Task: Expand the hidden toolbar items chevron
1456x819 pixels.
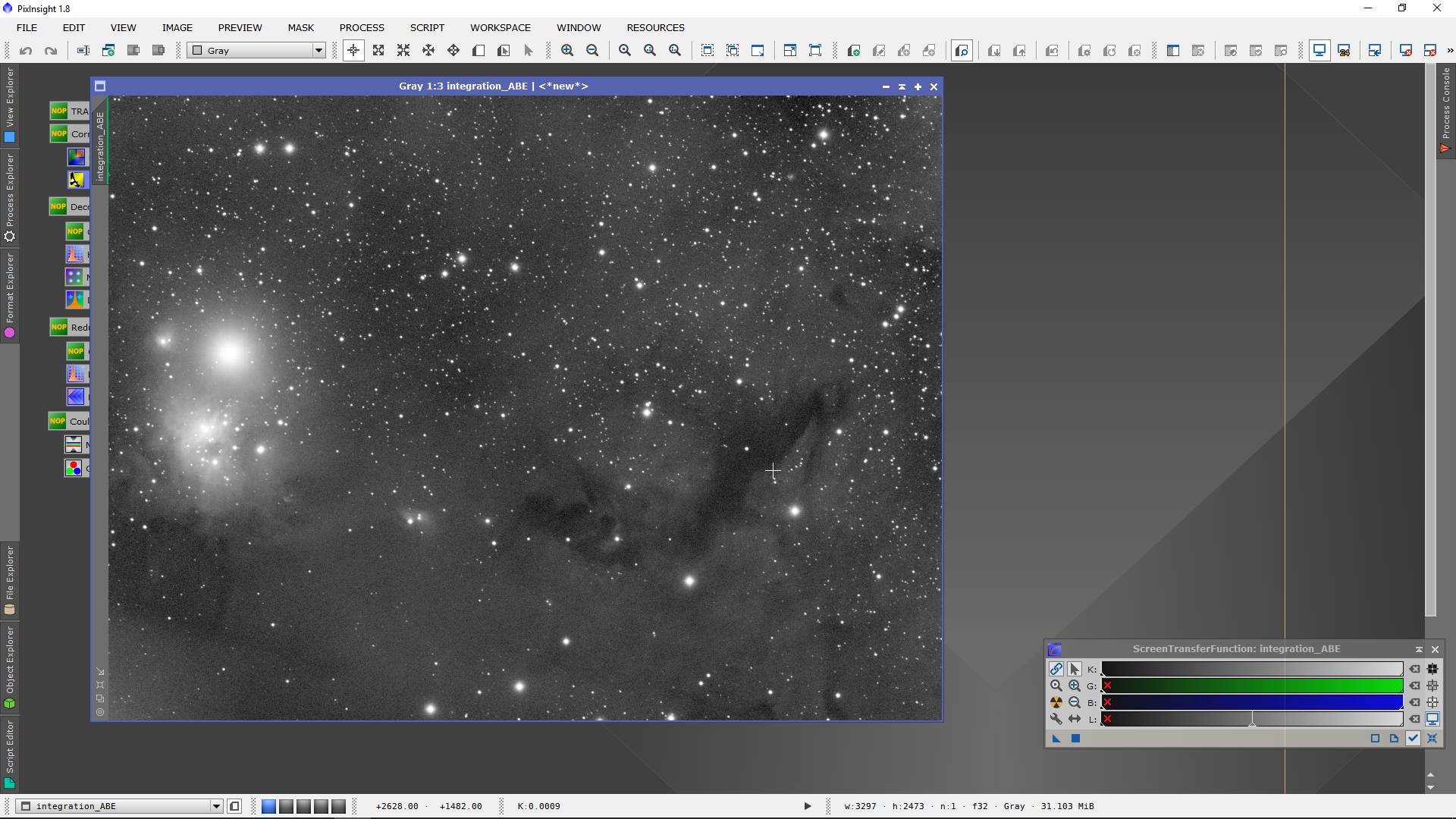Action: coord(1449,51)
